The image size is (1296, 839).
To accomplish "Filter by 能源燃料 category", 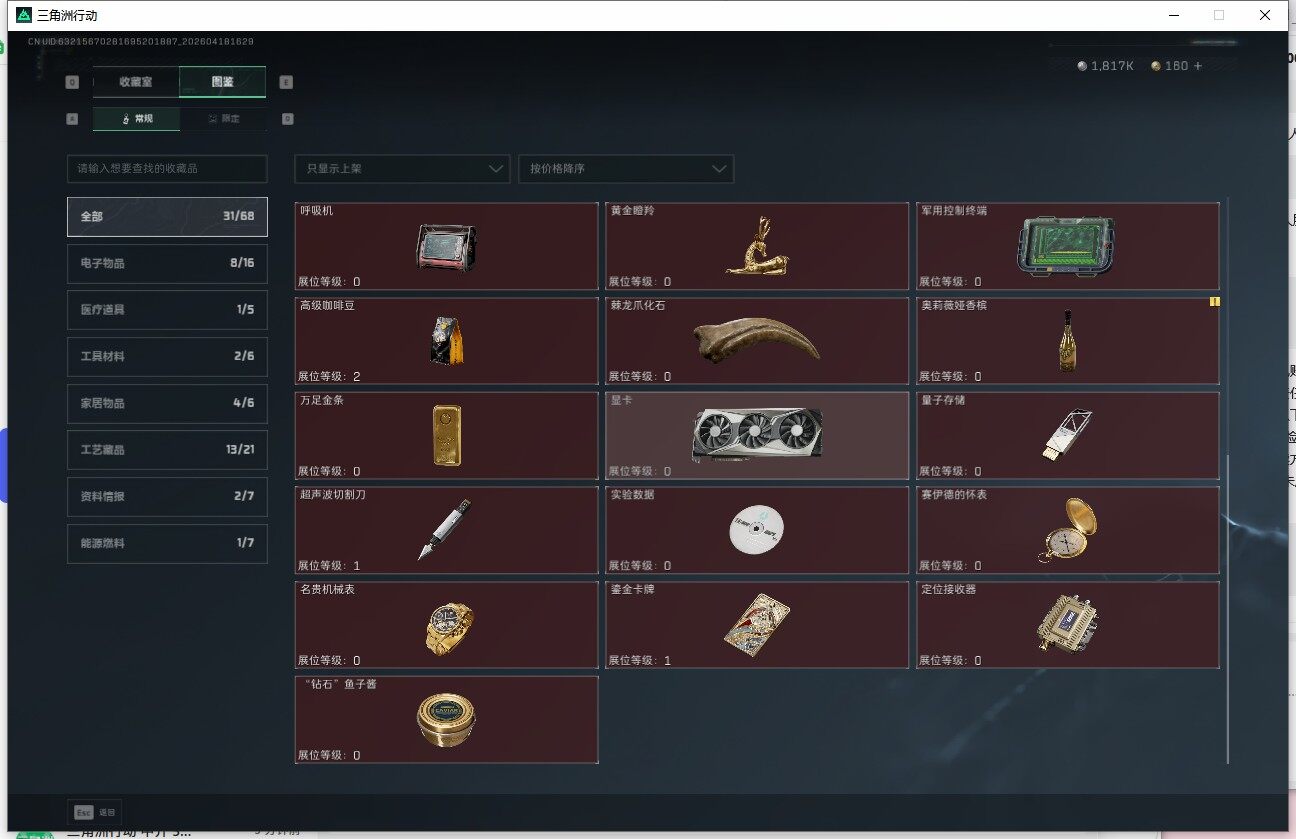I will click(x=167, y=543).
